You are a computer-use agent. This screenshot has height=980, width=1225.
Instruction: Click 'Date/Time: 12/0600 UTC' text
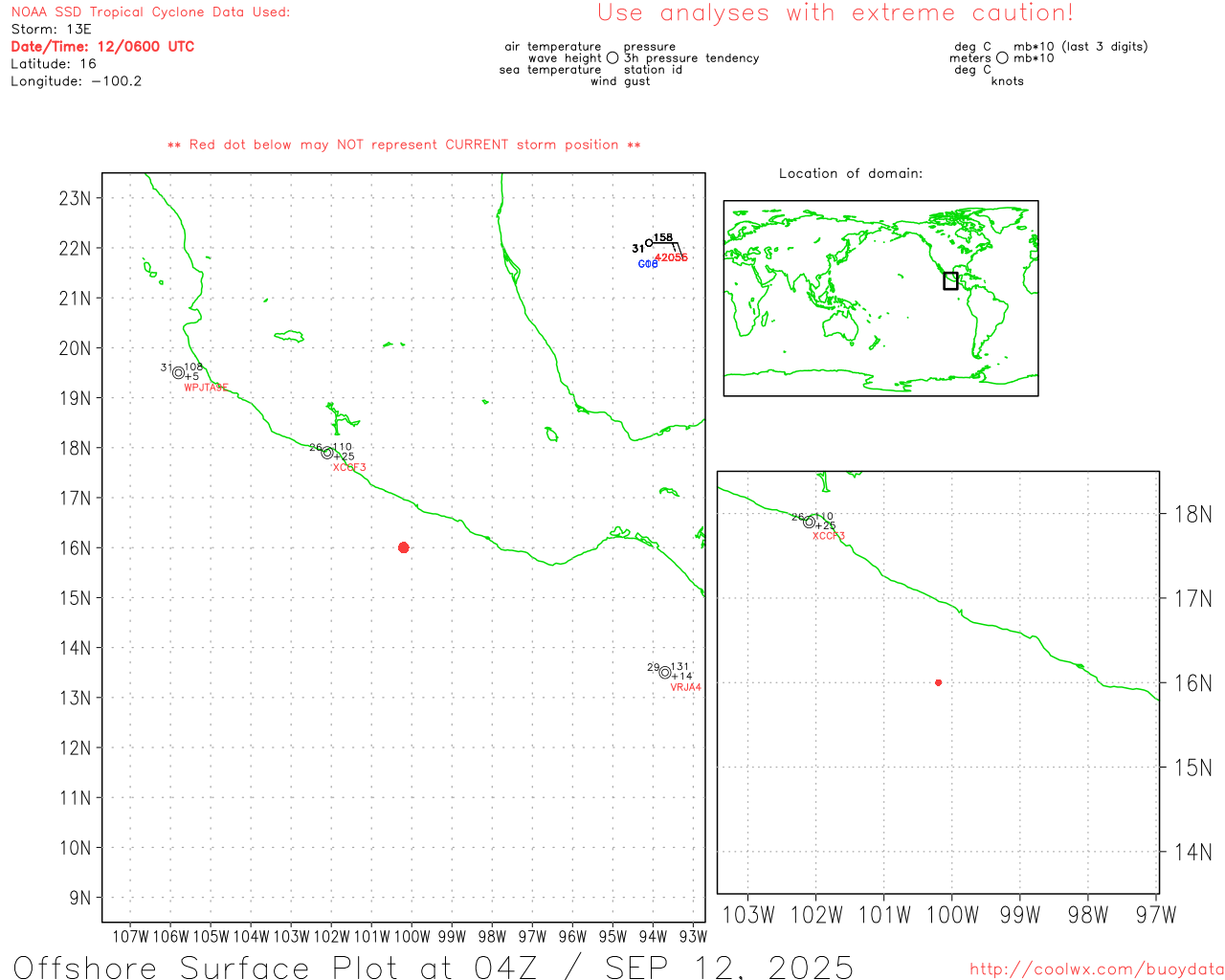point(102,47)
